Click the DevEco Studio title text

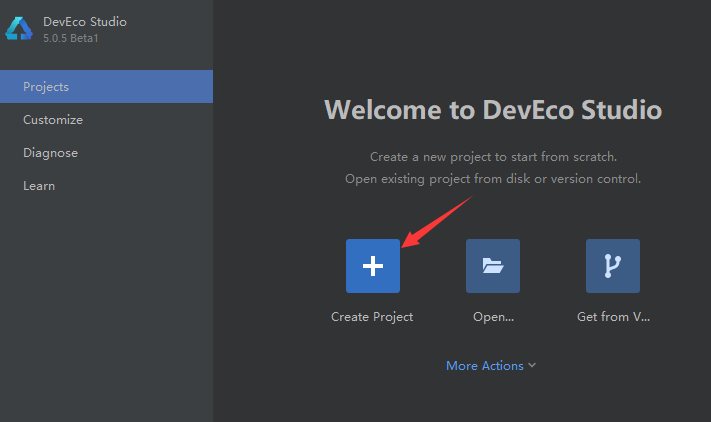(x=85, y=22)
